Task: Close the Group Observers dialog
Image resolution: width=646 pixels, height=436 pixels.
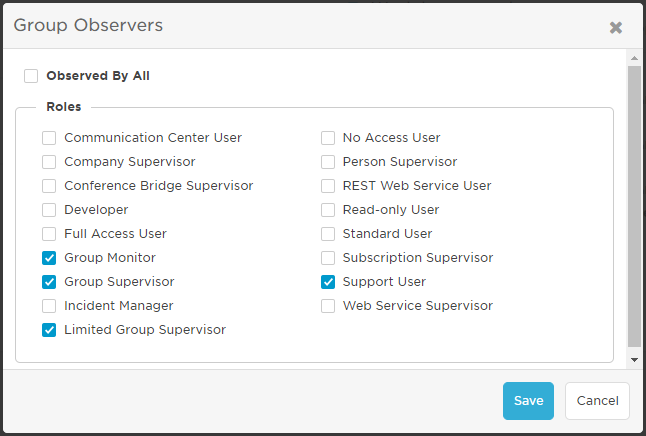Action: click(616, 28)
